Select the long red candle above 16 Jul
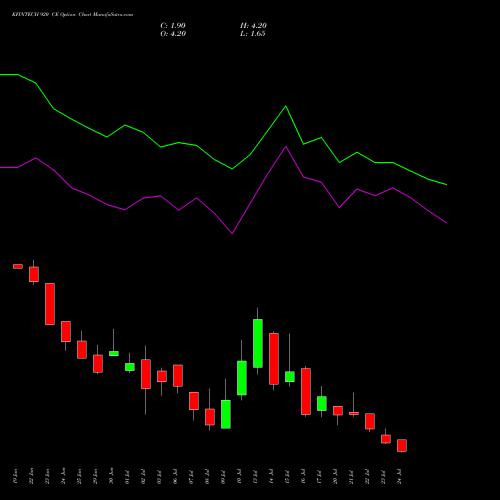The width and height of the screenshot is (500, 500). (x=306, y=391)
